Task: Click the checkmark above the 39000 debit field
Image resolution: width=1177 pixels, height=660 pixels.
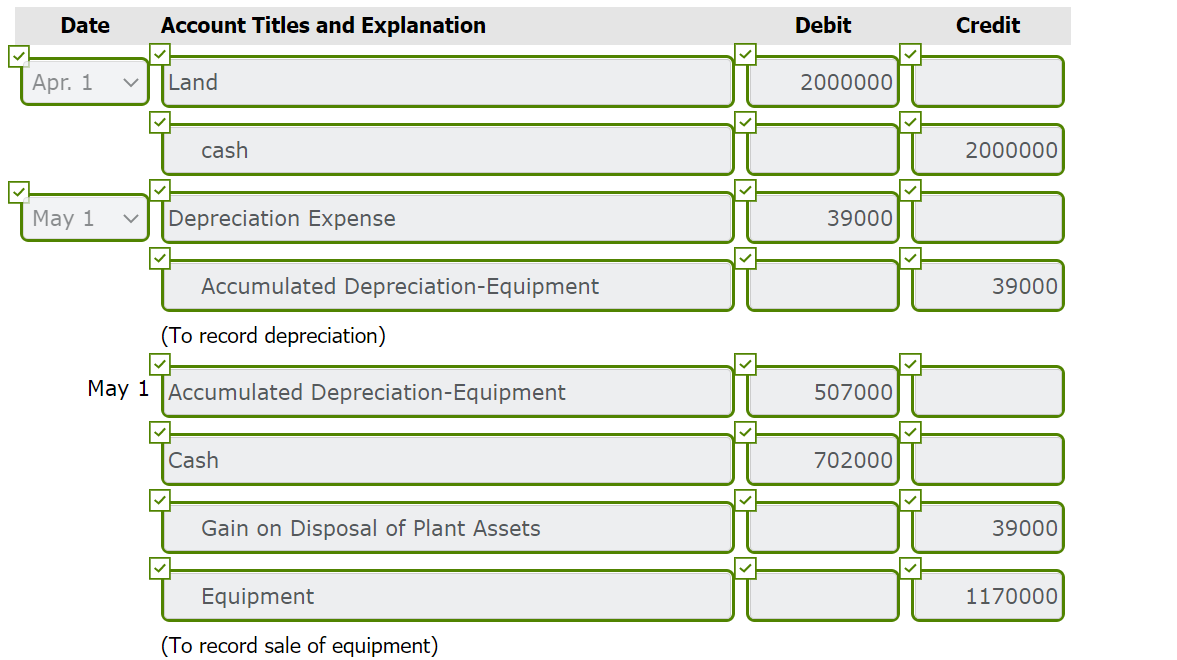Action: [x=745, y=190]
